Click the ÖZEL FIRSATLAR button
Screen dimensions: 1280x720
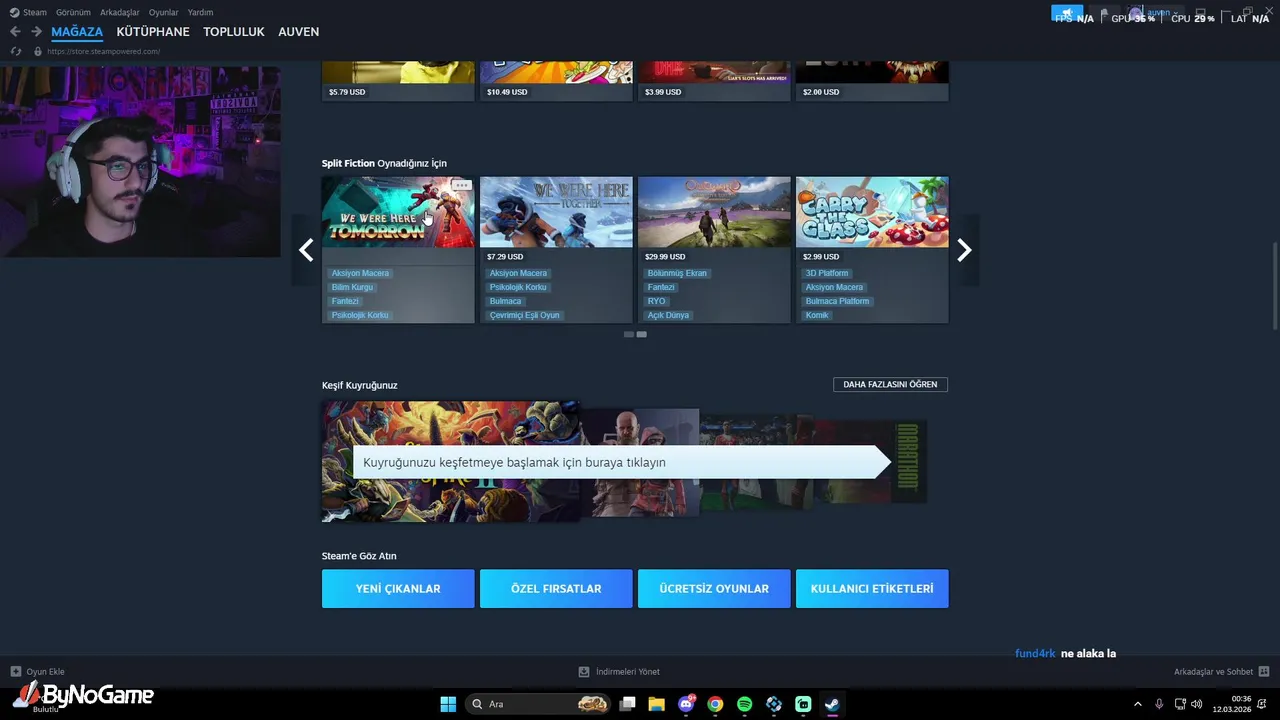coord(556,589)
